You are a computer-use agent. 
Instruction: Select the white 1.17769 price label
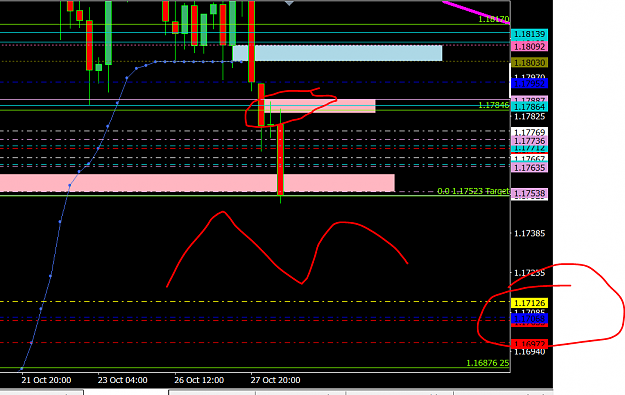(529, 132)
